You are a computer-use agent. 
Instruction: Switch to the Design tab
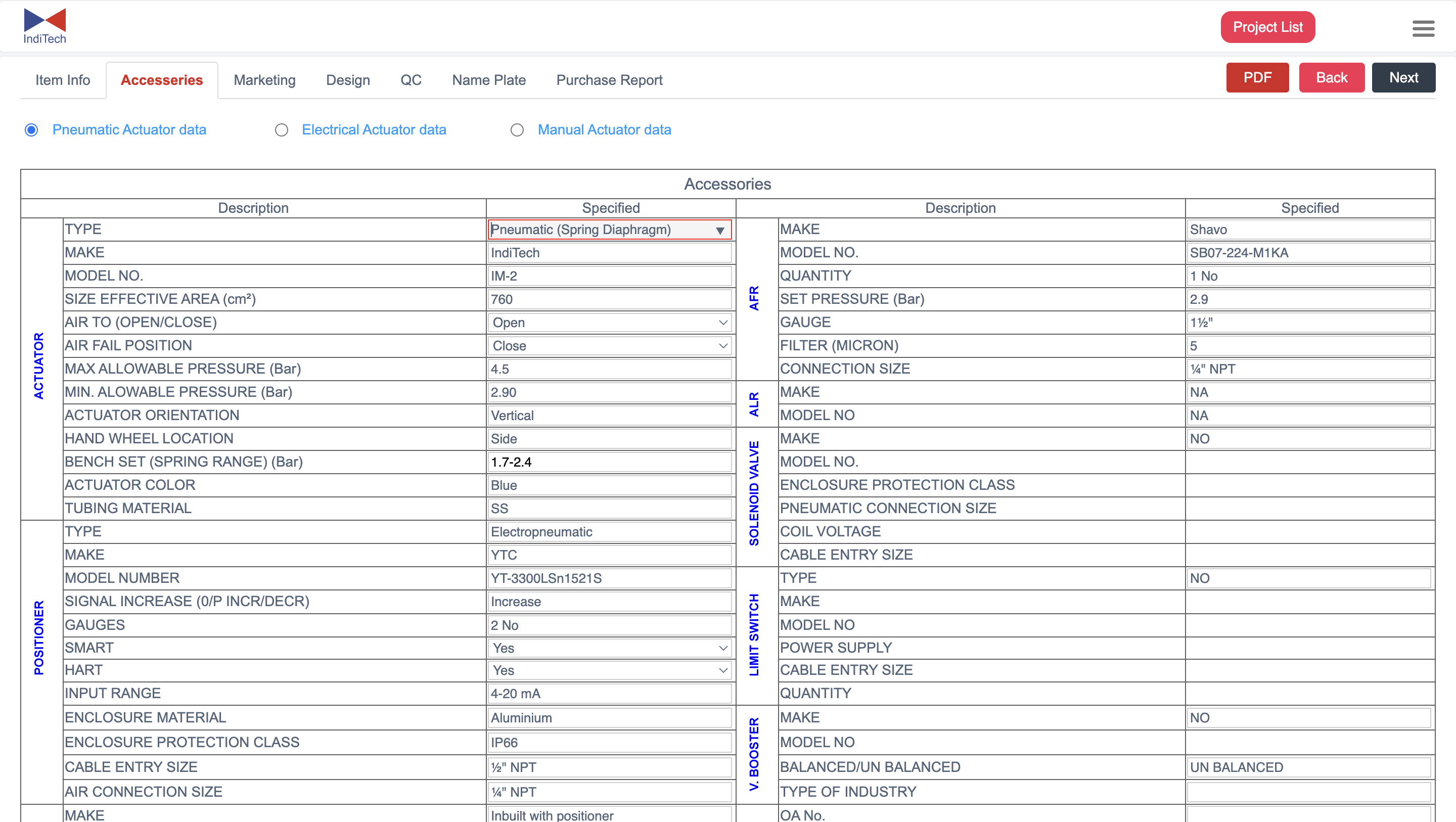point(348,80)
